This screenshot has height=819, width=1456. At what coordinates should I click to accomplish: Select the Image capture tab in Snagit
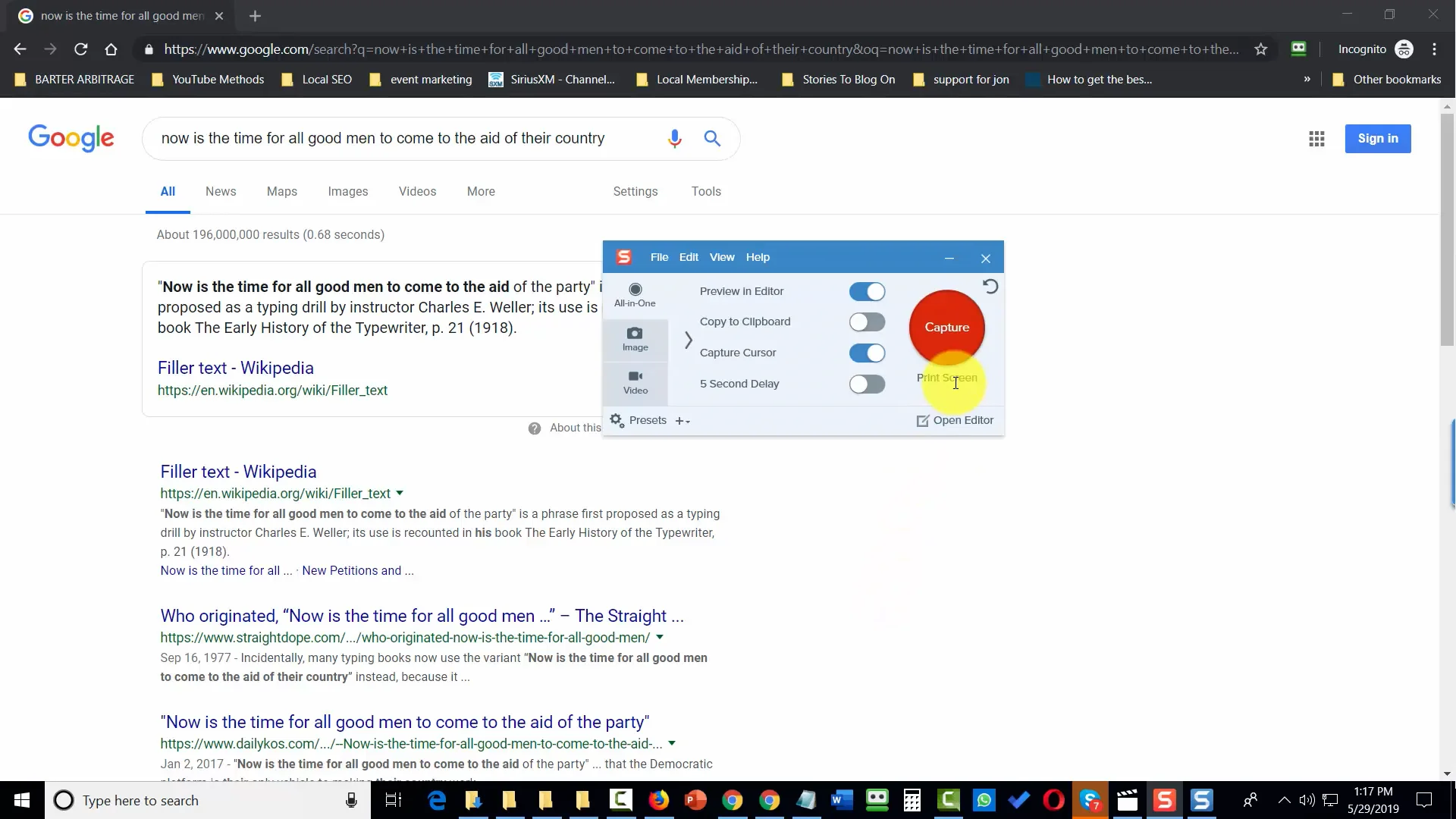pyautogui.click(x=635, y=339)
